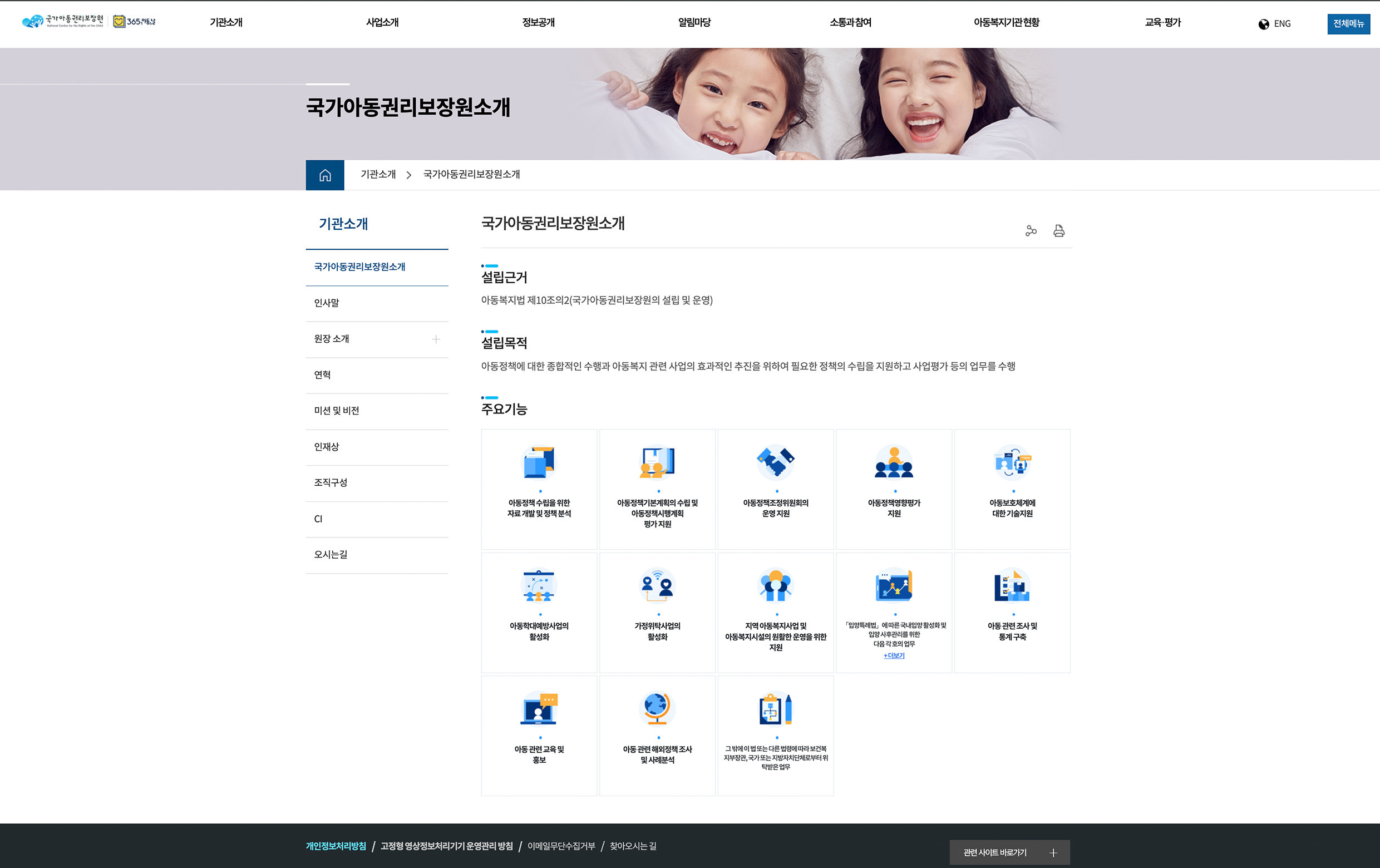Click the 365 아동상담 logo

click(x=135, y=22)
